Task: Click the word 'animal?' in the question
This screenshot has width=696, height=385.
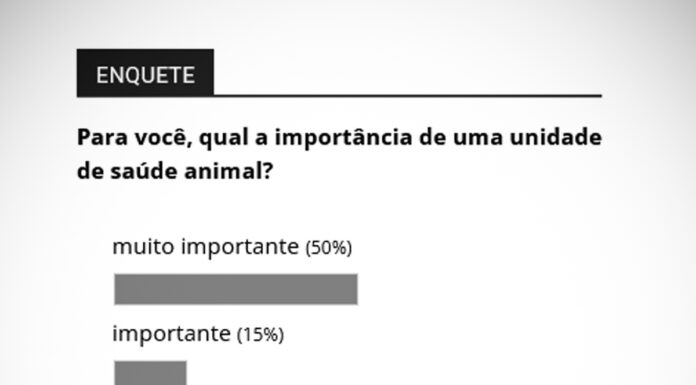Action: point(228,171)
